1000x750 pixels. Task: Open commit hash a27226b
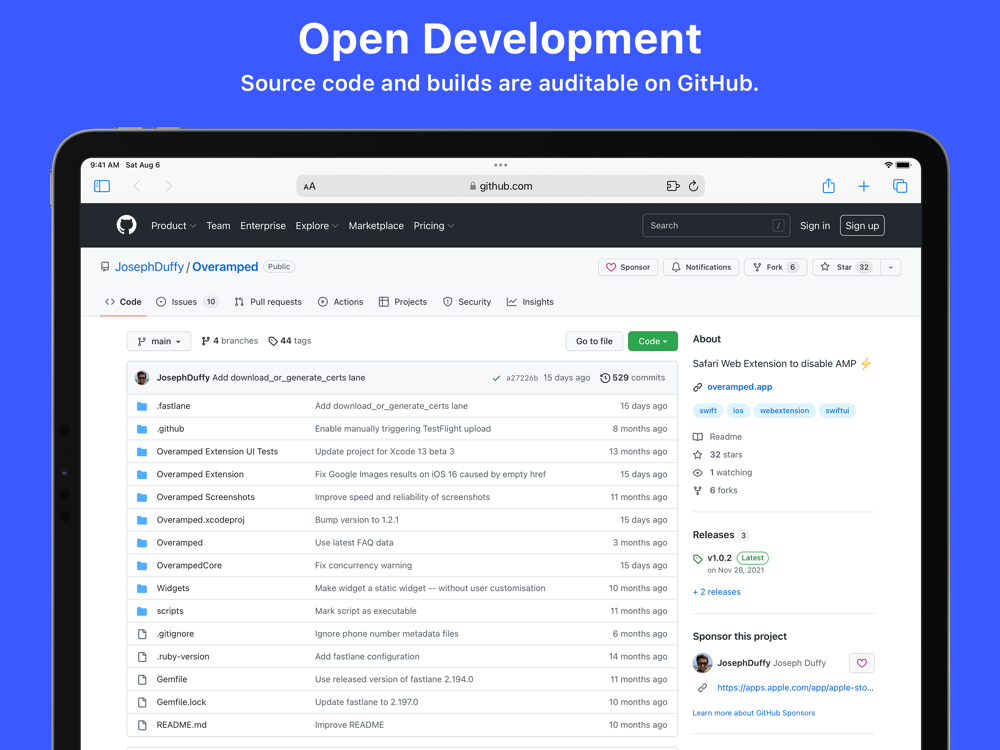pyautogui.click(x=522, y=378)
